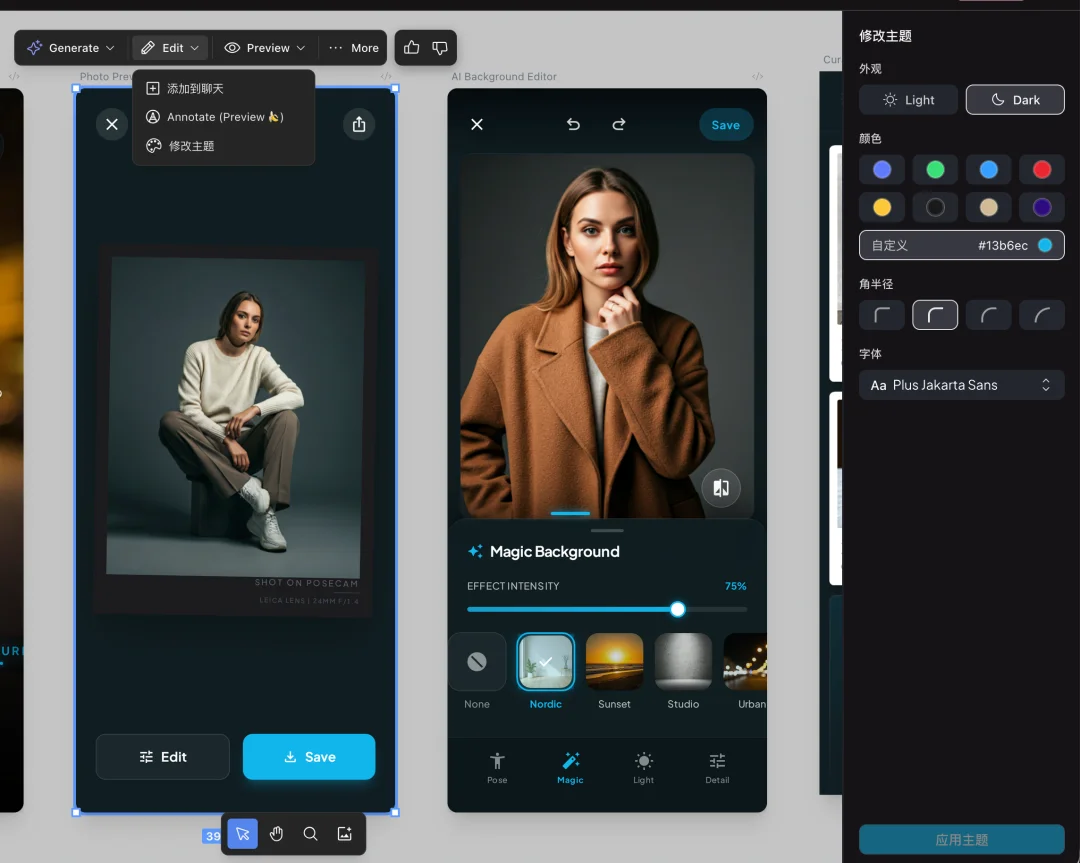Pick the red color swatch
Screen dimensions: 1080x863
pos(1041,170)
